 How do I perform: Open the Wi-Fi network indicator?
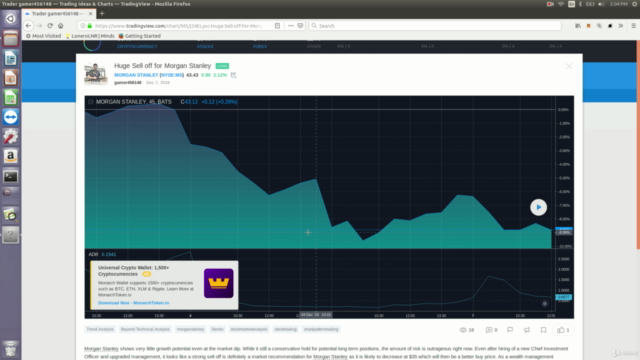click(x=561, y=4)
